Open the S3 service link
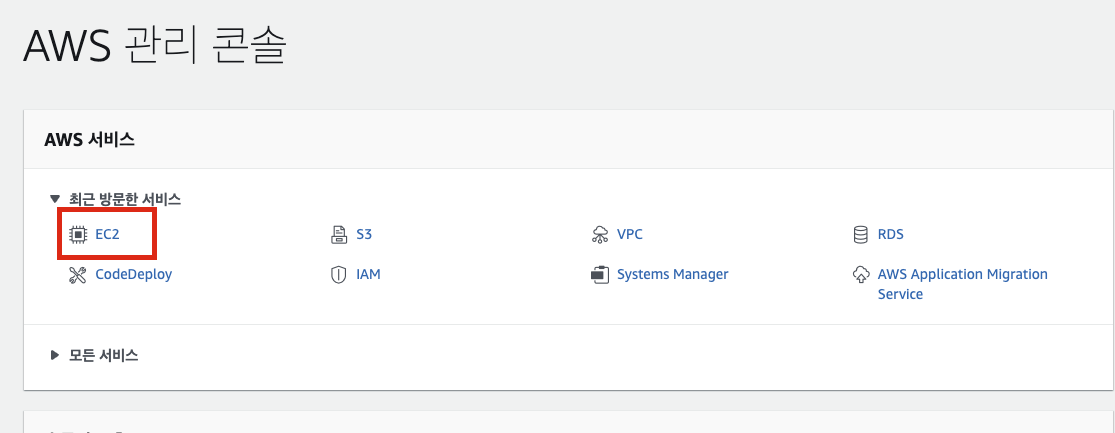1115x433 pixels. coord(364,234)
